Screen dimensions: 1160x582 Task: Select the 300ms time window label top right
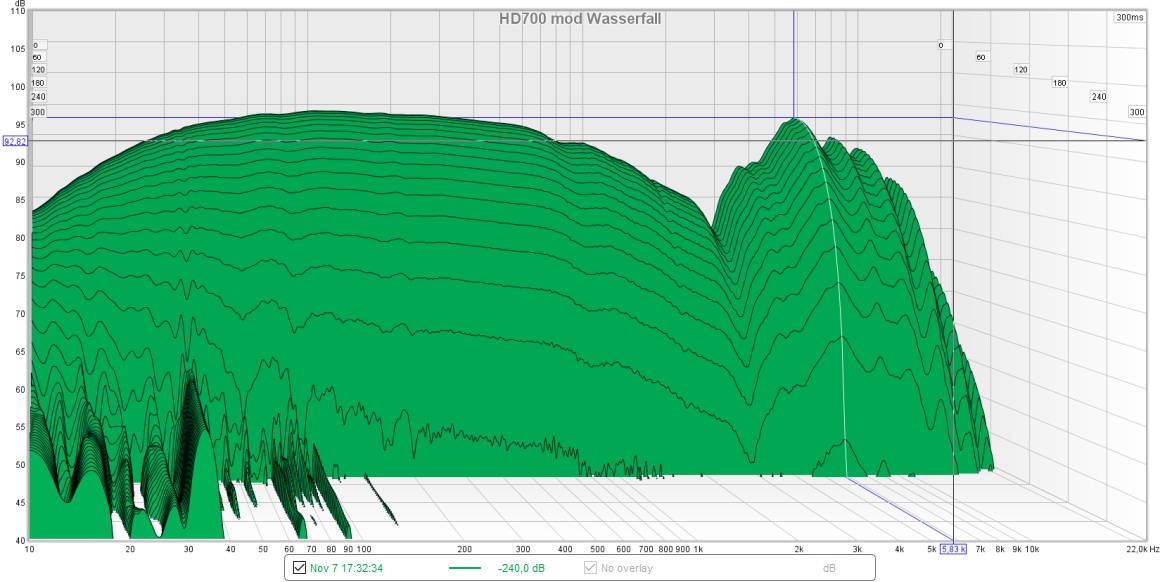coord(1130,16)
